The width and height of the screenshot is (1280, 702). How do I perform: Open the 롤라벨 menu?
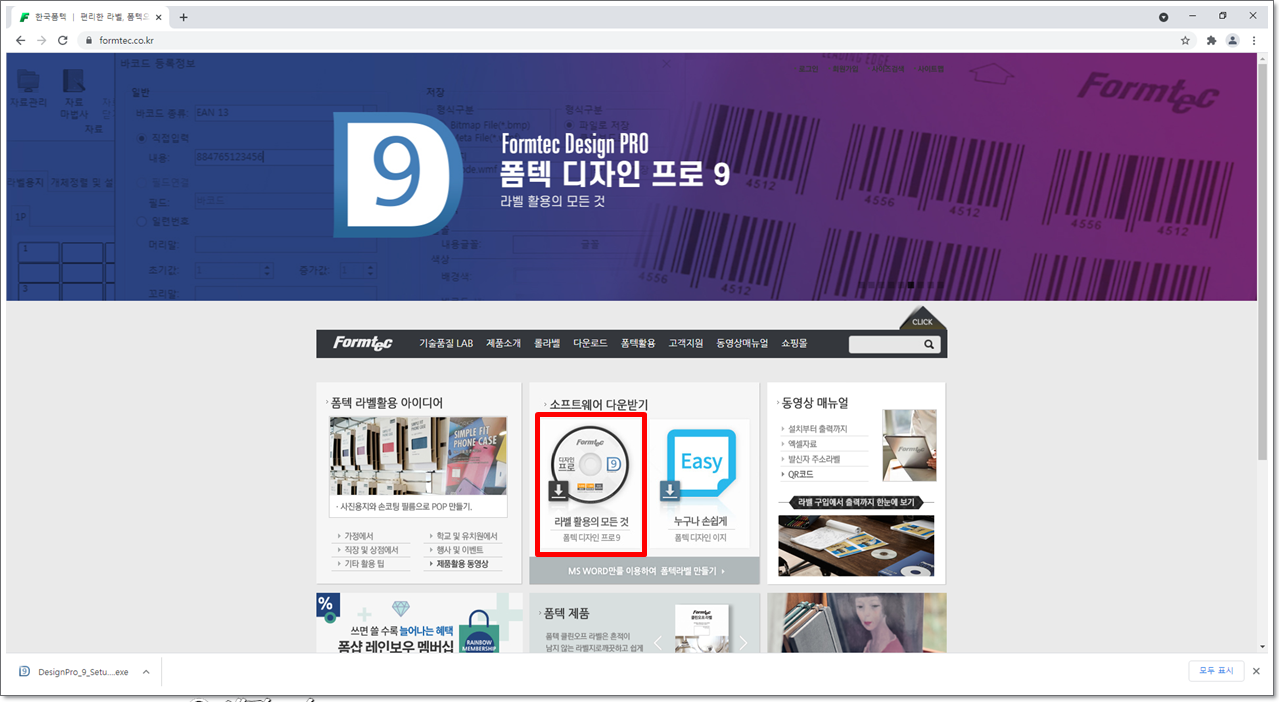coord(547,343)
